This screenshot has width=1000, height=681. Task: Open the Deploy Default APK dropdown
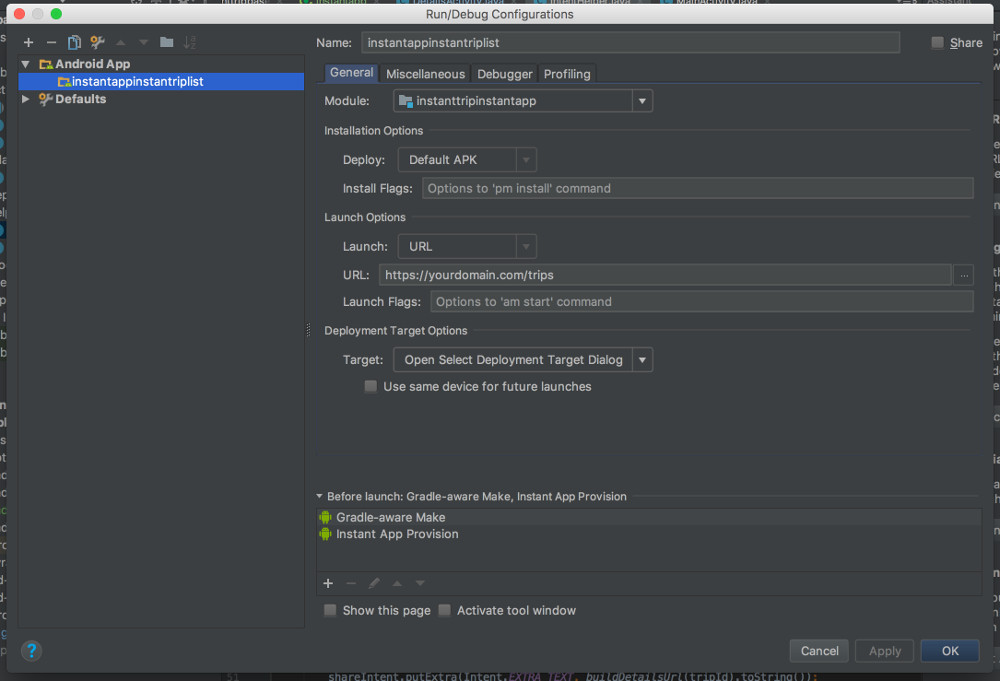tap(526, 160)
